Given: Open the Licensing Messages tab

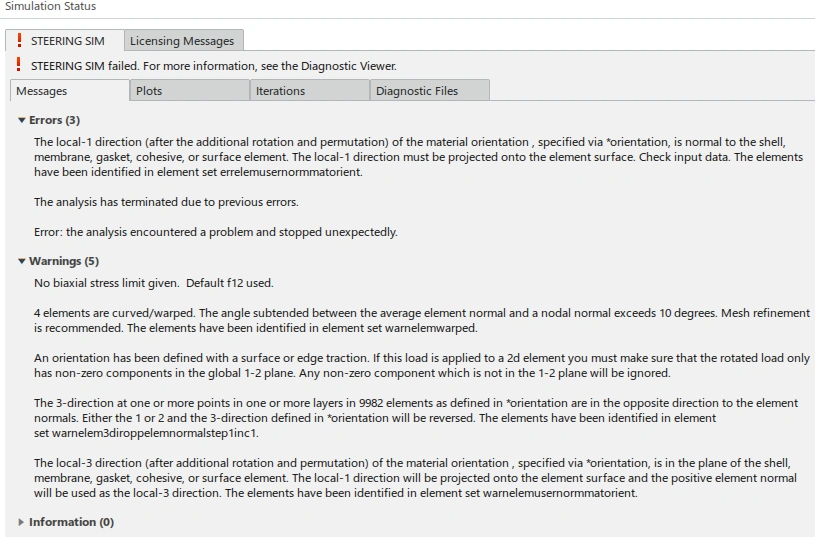Looking at the screenshot, I should pos(182,41).
